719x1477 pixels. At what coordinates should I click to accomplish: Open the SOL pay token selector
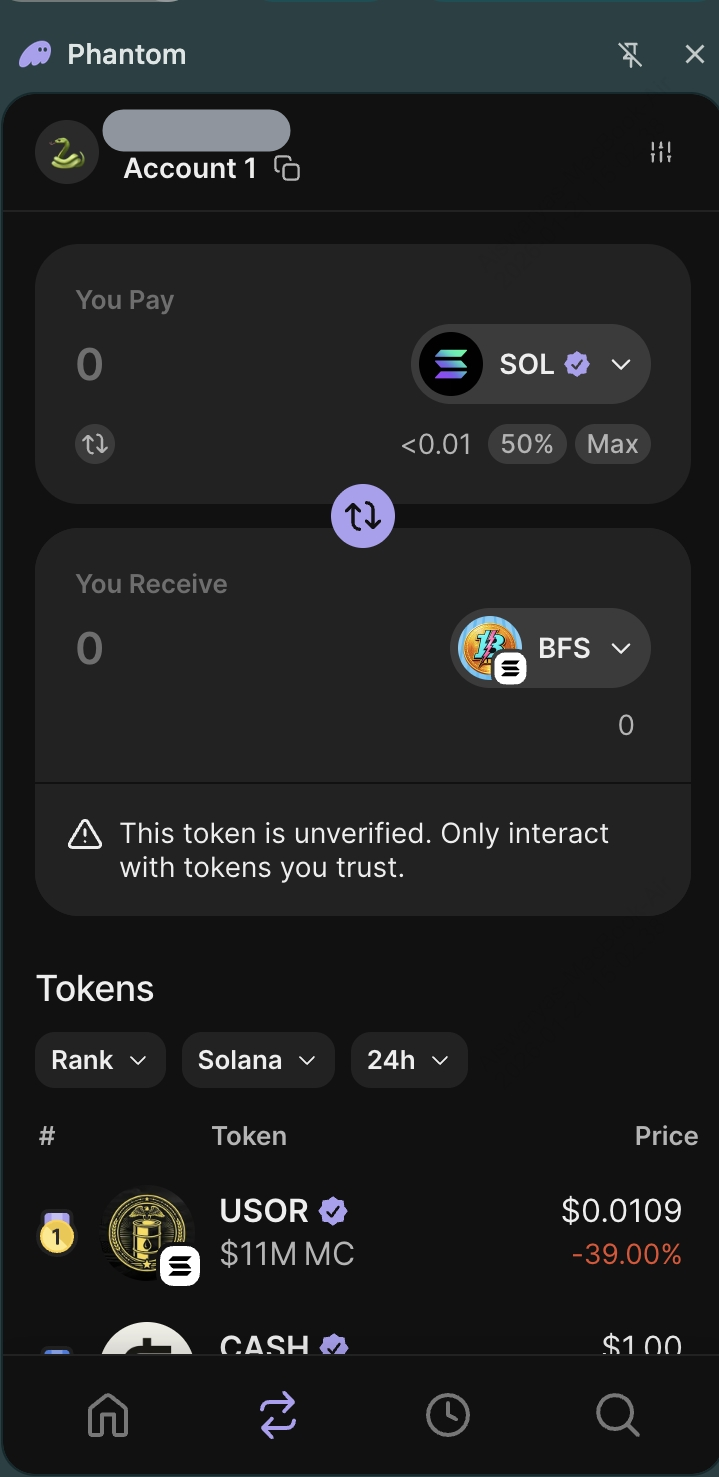531,364
